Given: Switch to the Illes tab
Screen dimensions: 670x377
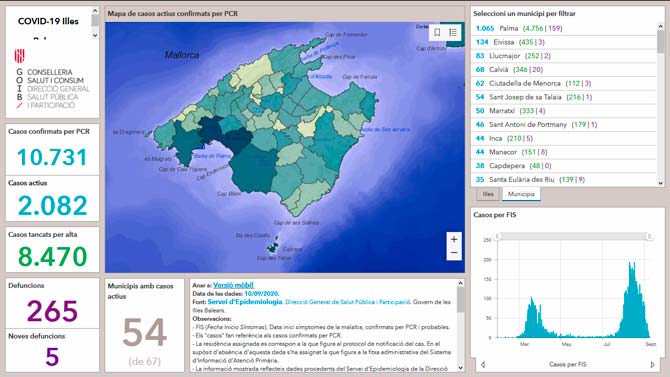Looking at the screenshot, I should click(488, 194).
